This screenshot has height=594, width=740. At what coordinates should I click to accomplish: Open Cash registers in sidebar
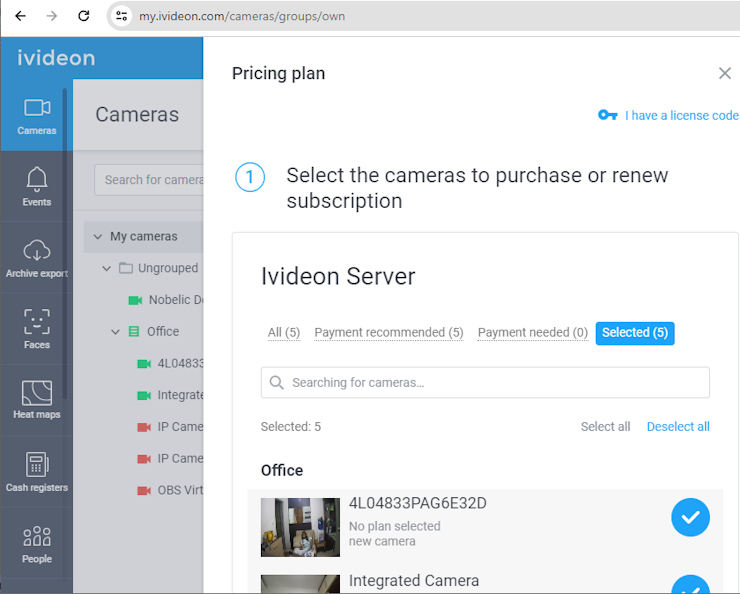(37, 472)
